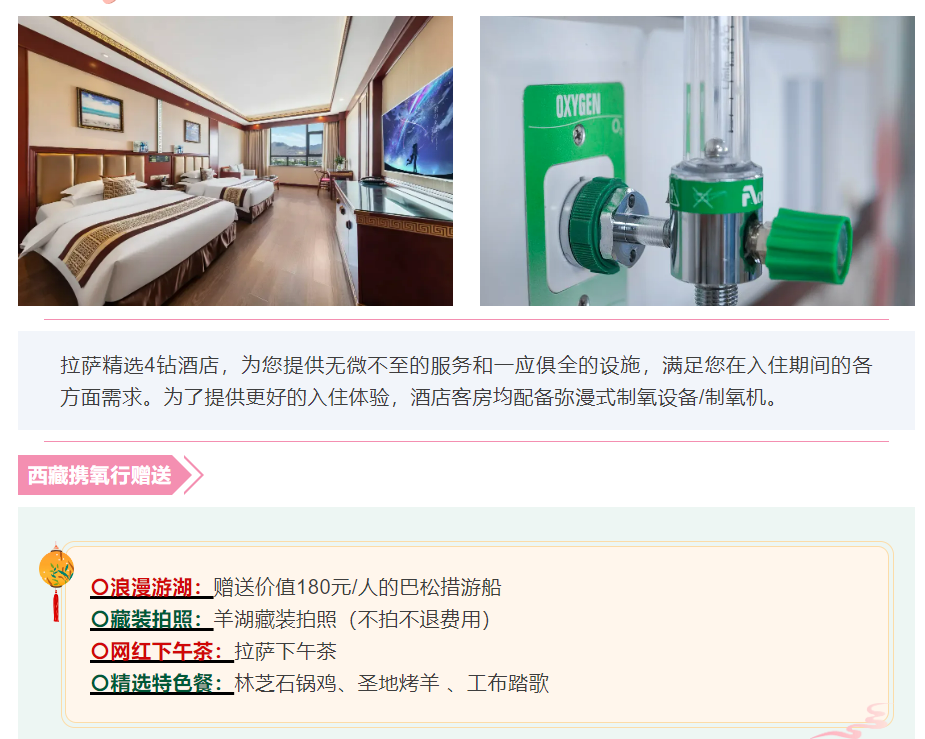Click the 网红下午茶 underlined heading

coord(162,651)
